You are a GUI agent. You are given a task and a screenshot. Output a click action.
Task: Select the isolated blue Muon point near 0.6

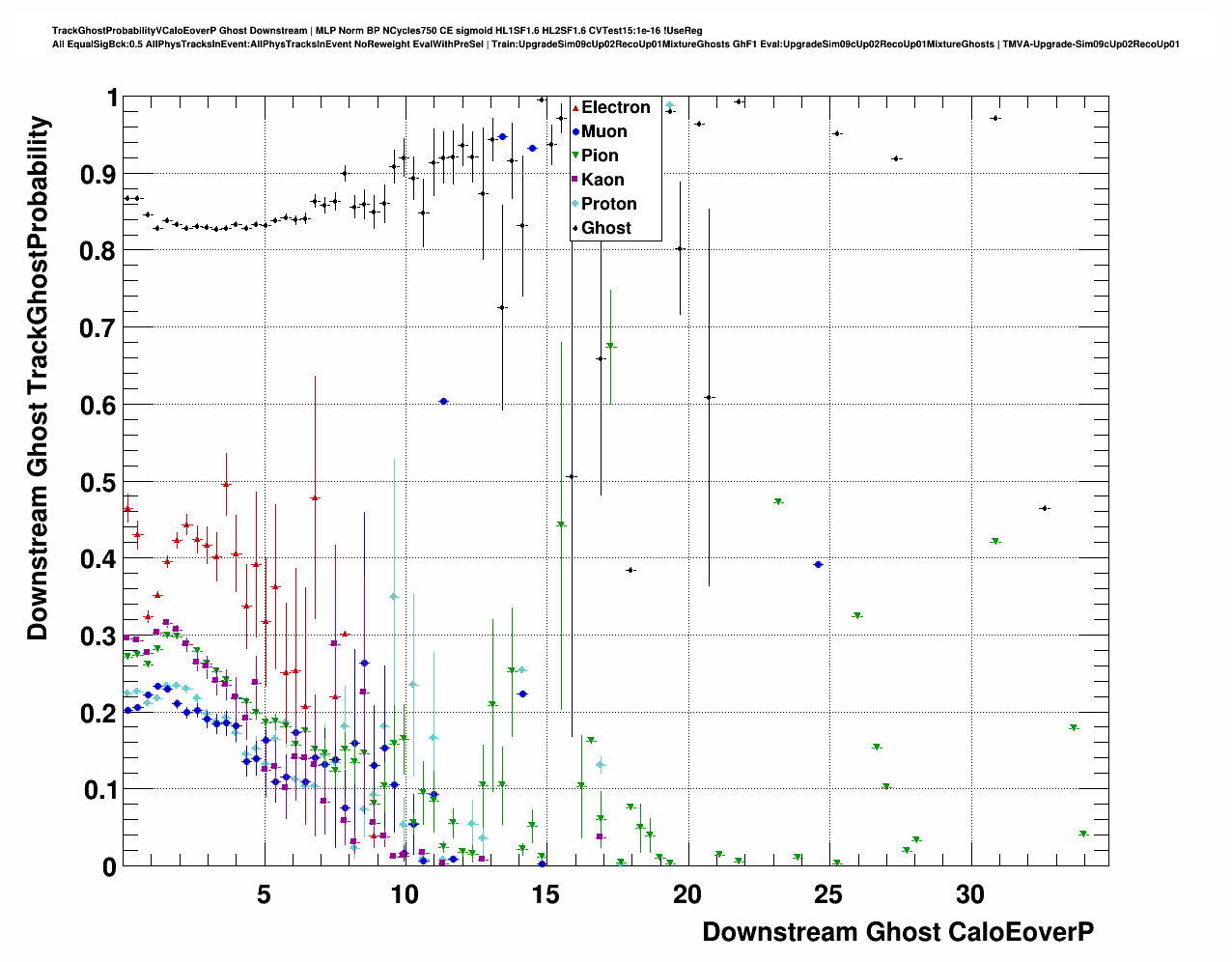point(443,401)
